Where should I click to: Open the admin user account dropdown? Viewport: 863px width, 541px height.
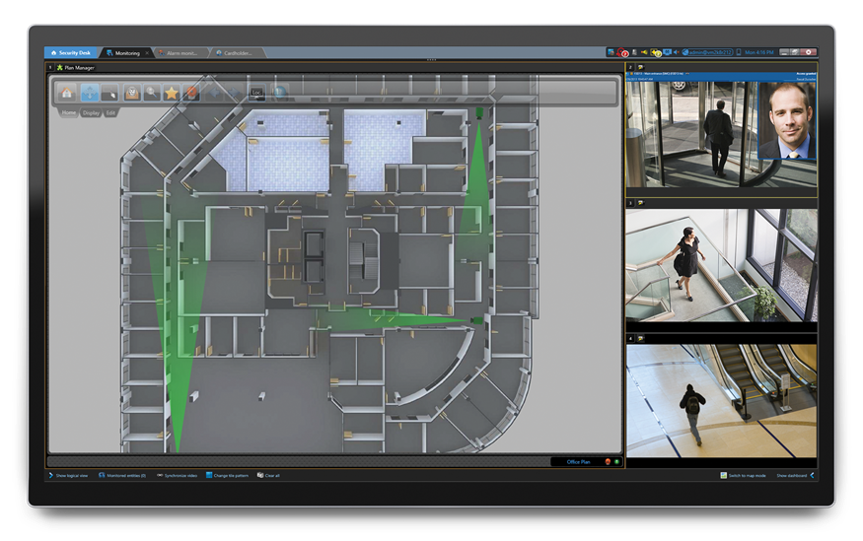708,52
